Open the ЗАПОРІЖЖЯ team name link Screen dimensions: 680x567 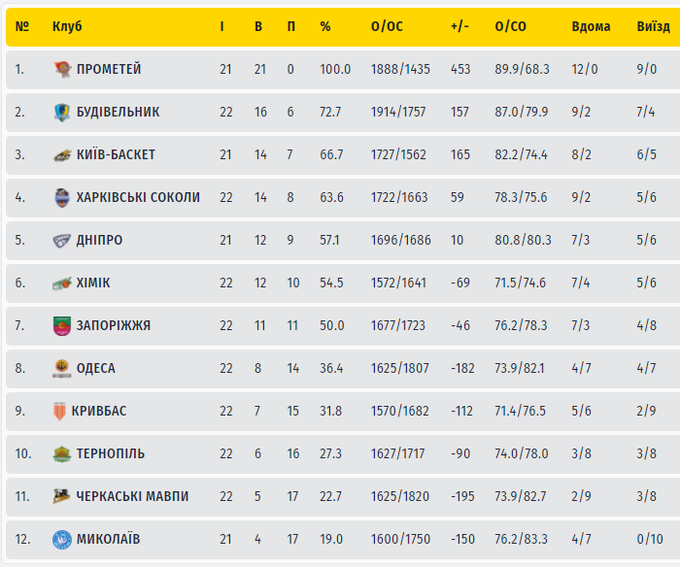pyautogui.click(x=114, y=326)
